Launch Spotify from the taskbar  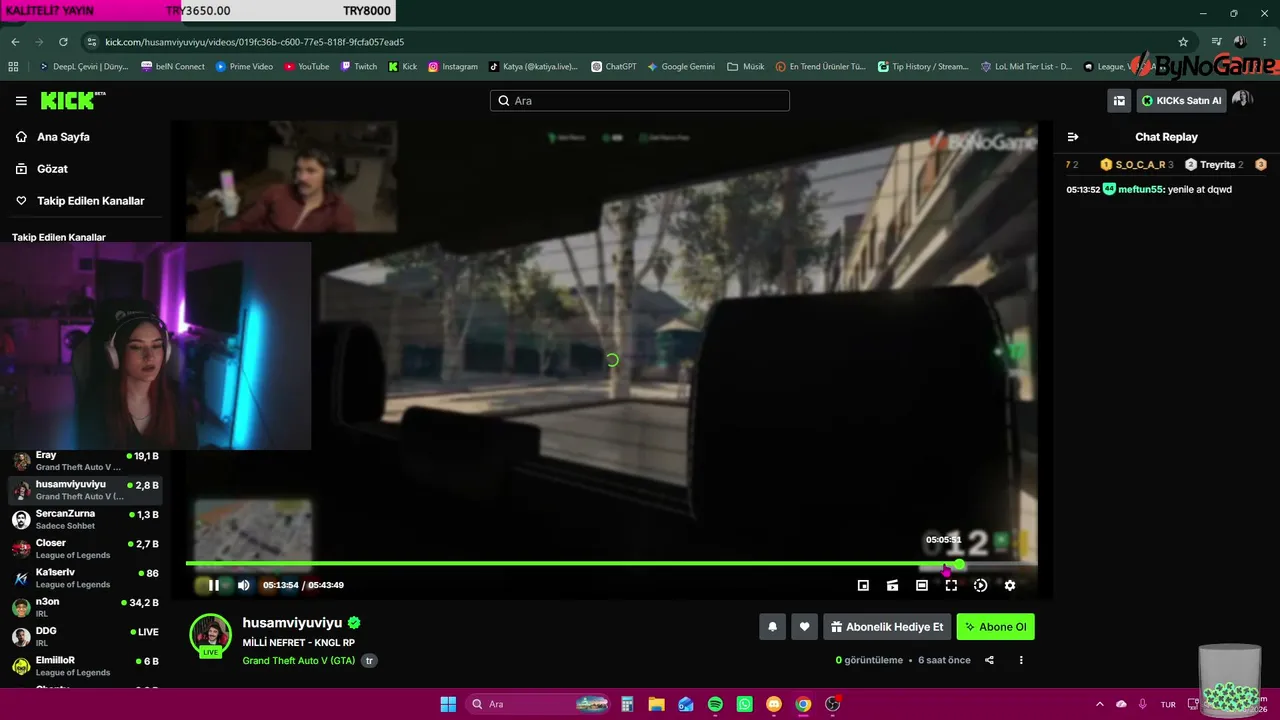click(715, 704)
